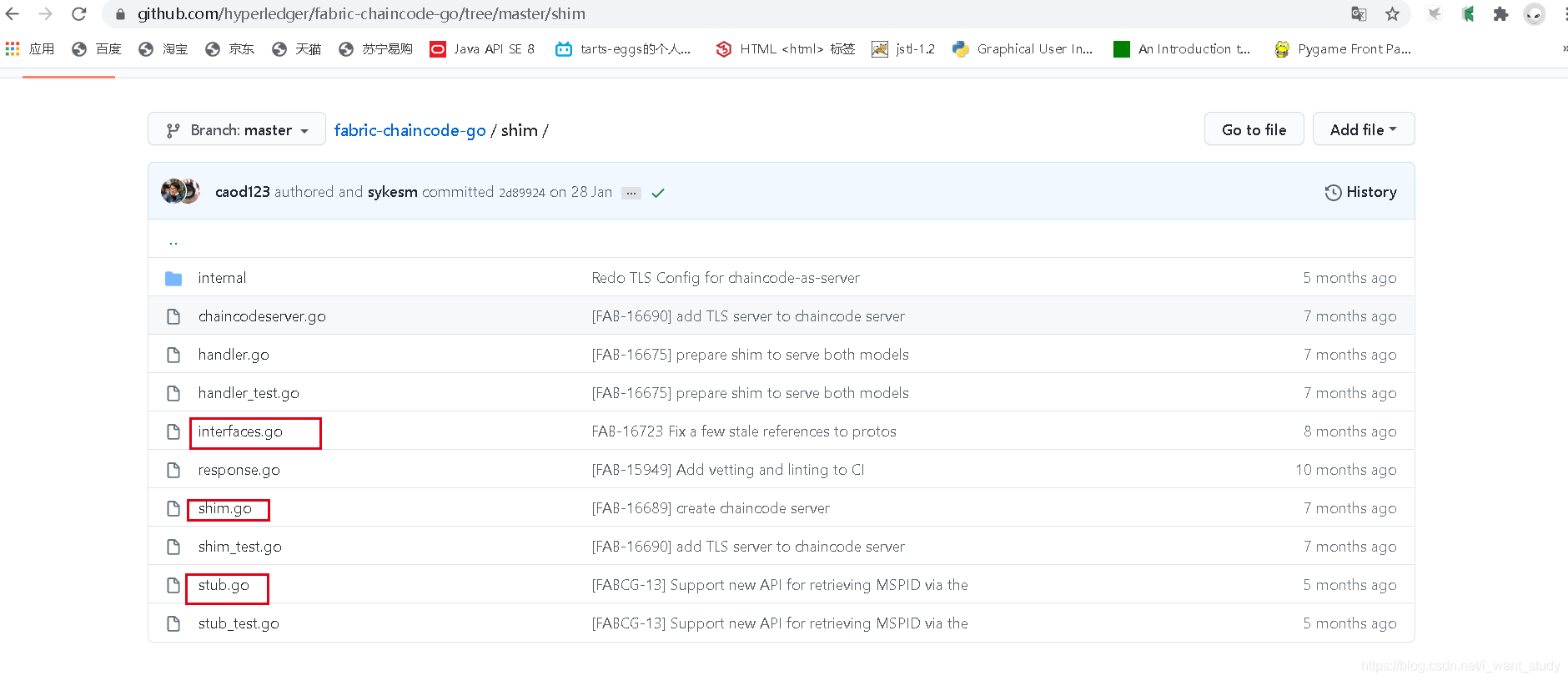Open the caod123 author profile
Screen dimensions: 1568x681
click(243, 192)
